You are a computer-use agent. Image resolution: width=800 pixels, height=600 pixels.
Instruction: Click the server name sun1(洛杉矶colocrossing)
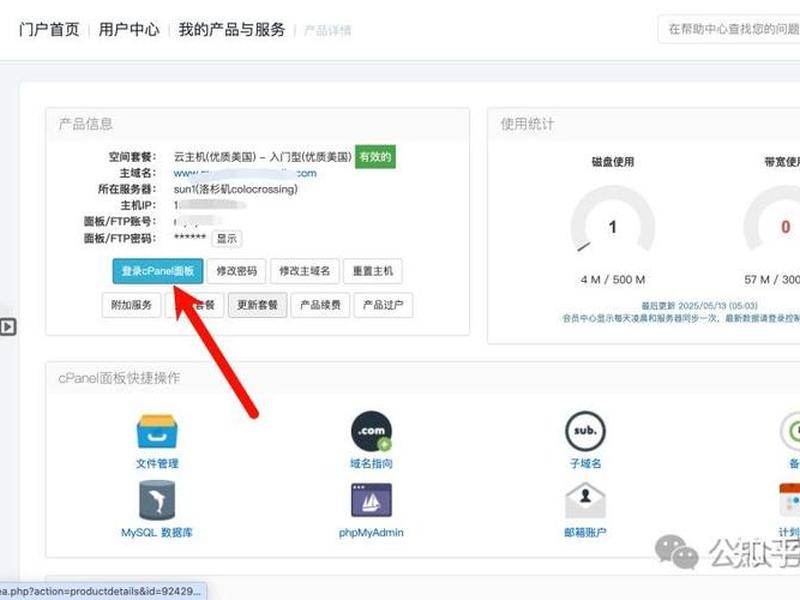[x=236, y=189]
